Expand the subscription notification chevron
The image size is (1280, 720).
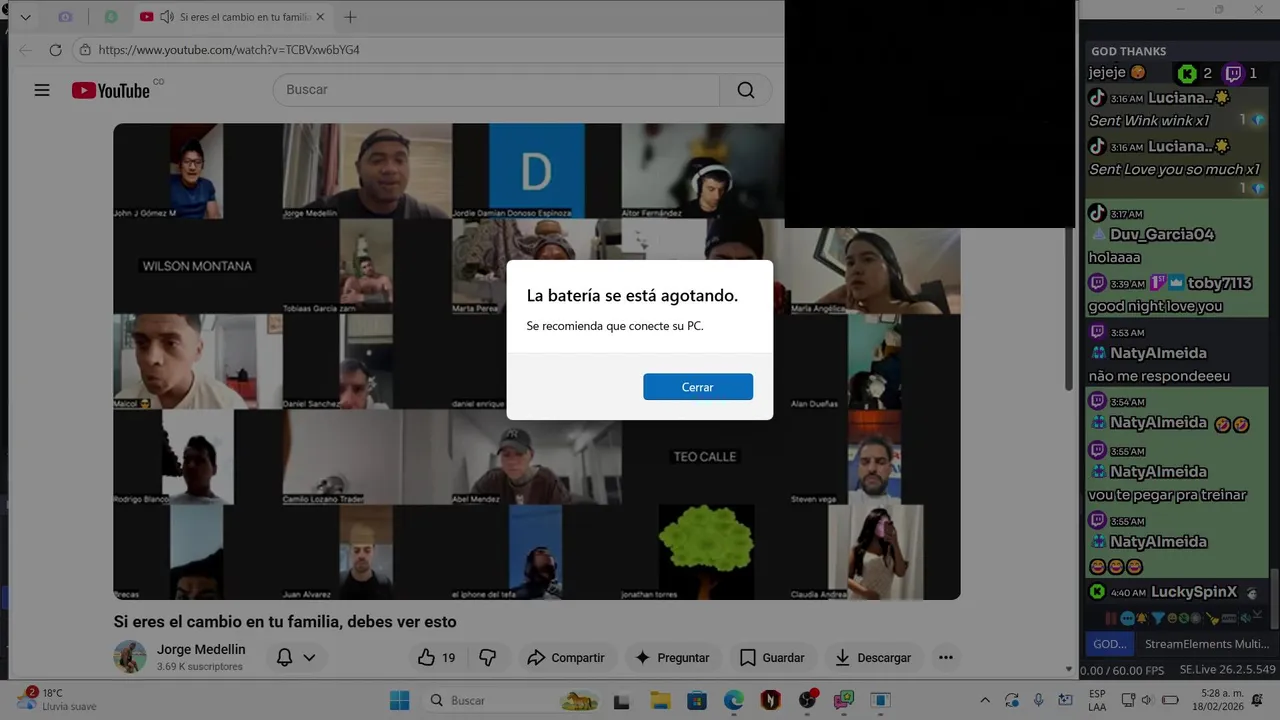309,657
